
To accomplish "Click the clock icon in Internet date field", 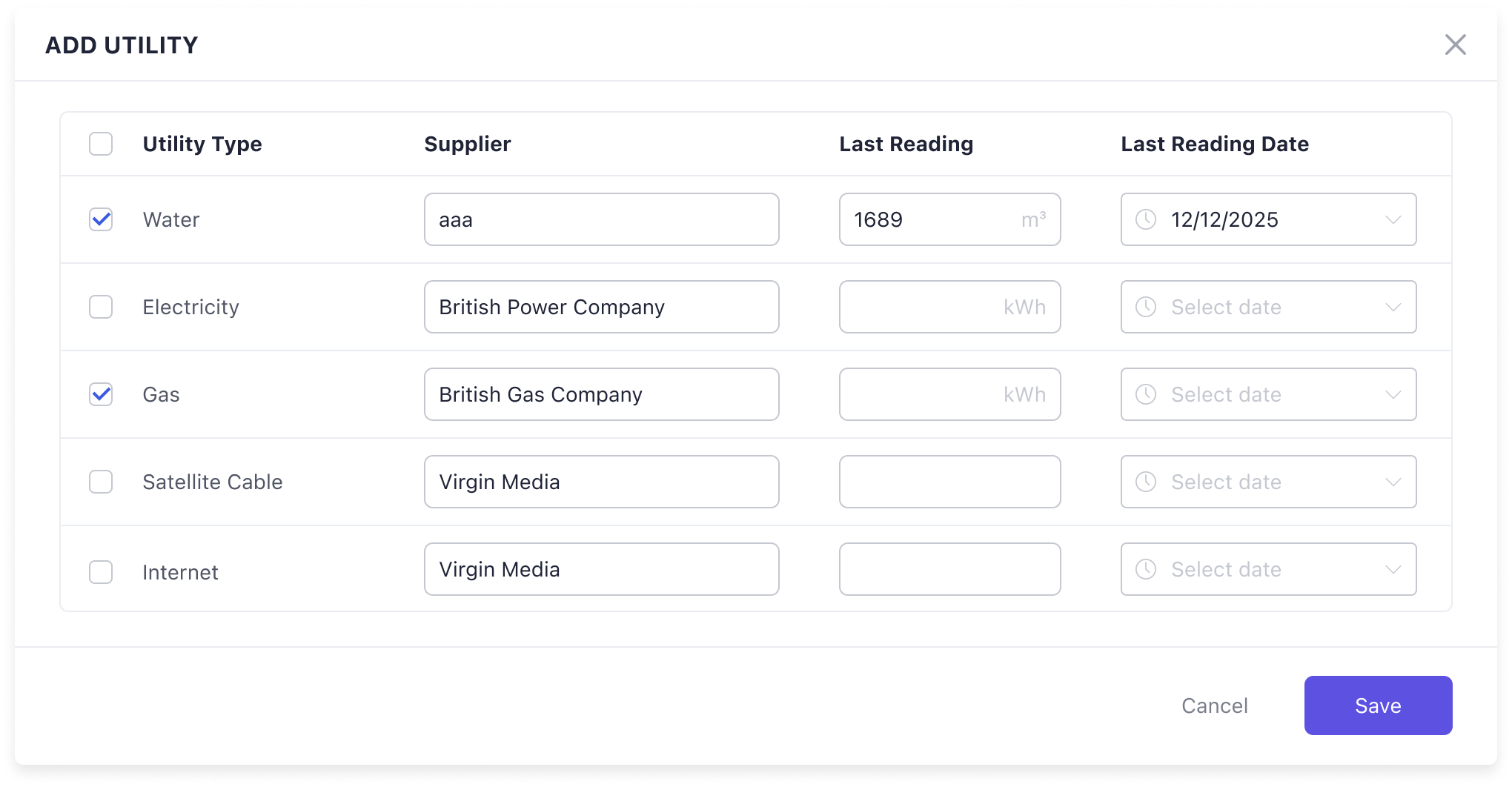I will pyautogui.click(x=1146, y=569).
